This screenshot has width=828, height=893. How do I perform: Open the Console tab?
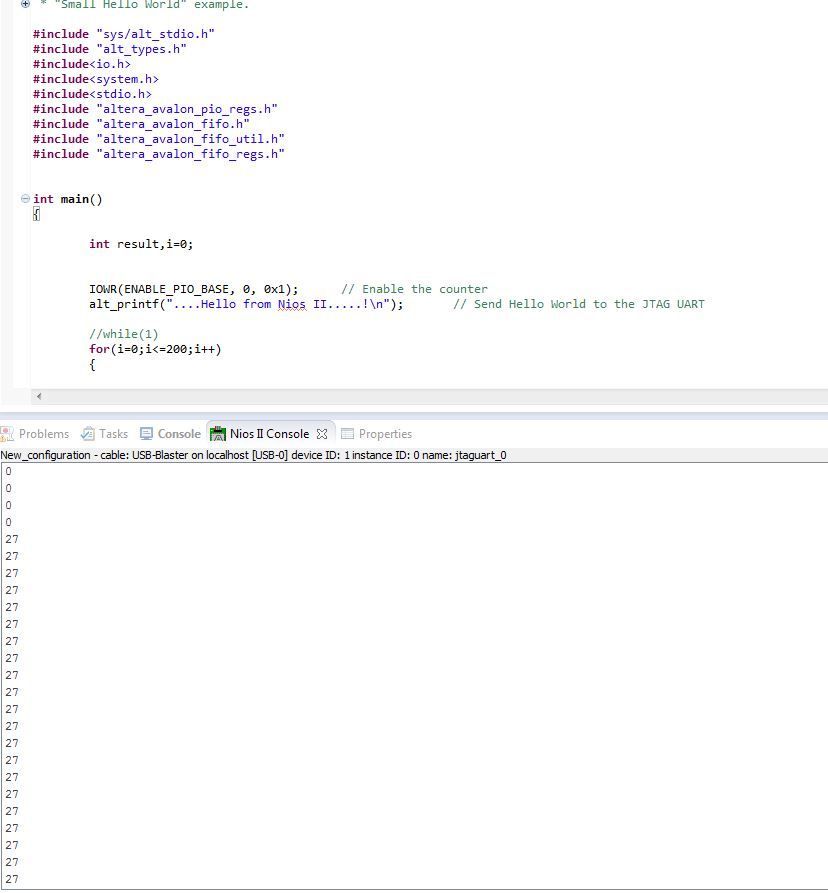coord(179,434)
